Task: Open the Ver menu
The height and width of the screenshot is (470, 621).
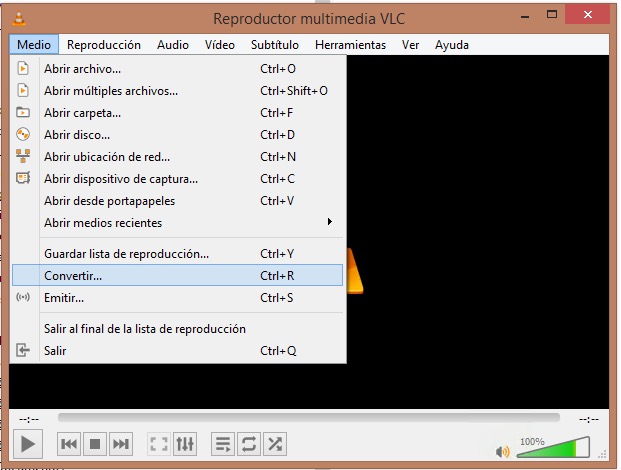Action: 410,45
